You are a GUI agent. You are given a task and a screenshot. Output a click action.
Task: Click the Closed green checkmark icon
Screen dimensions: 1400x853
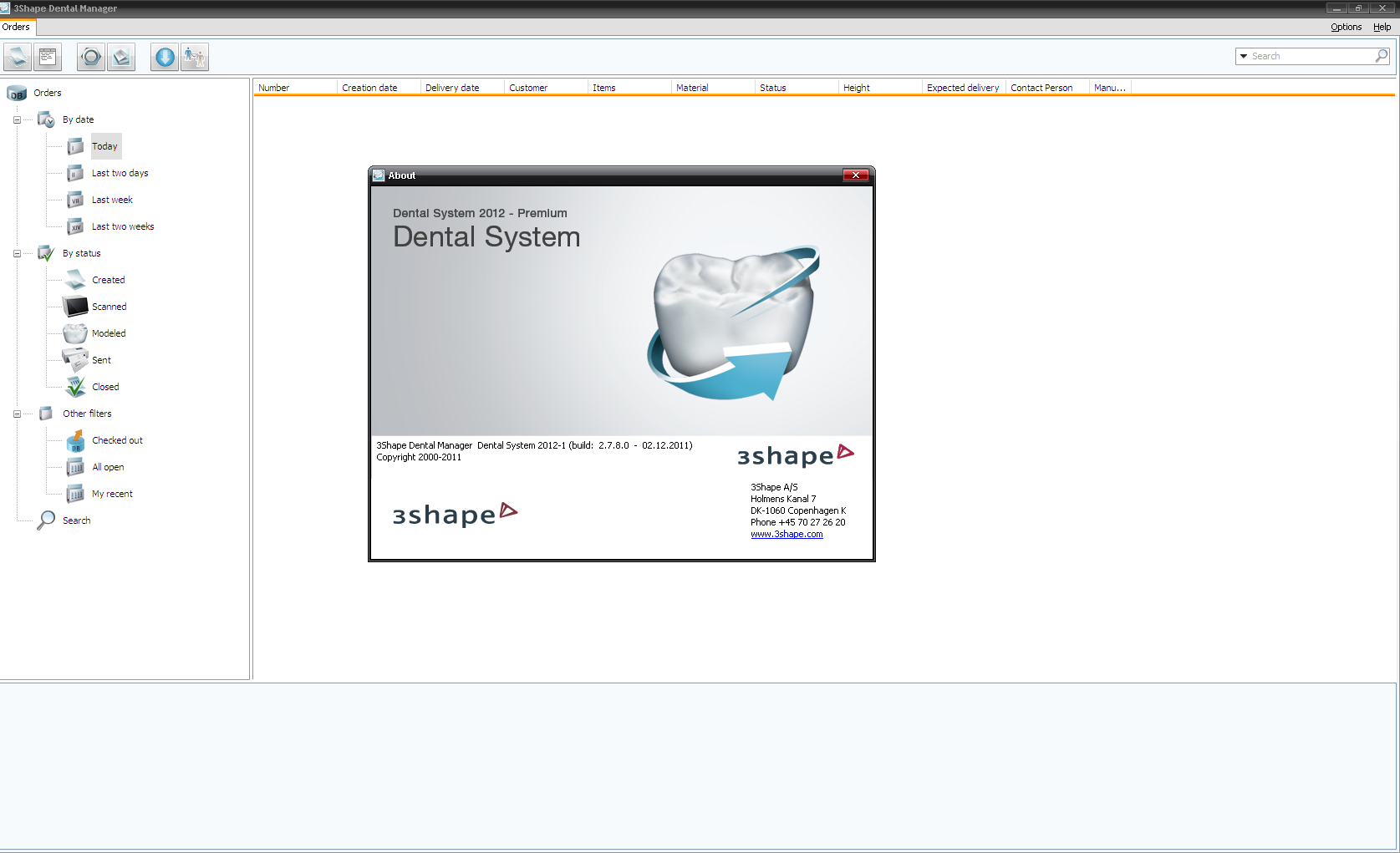(x=75, y=387)
